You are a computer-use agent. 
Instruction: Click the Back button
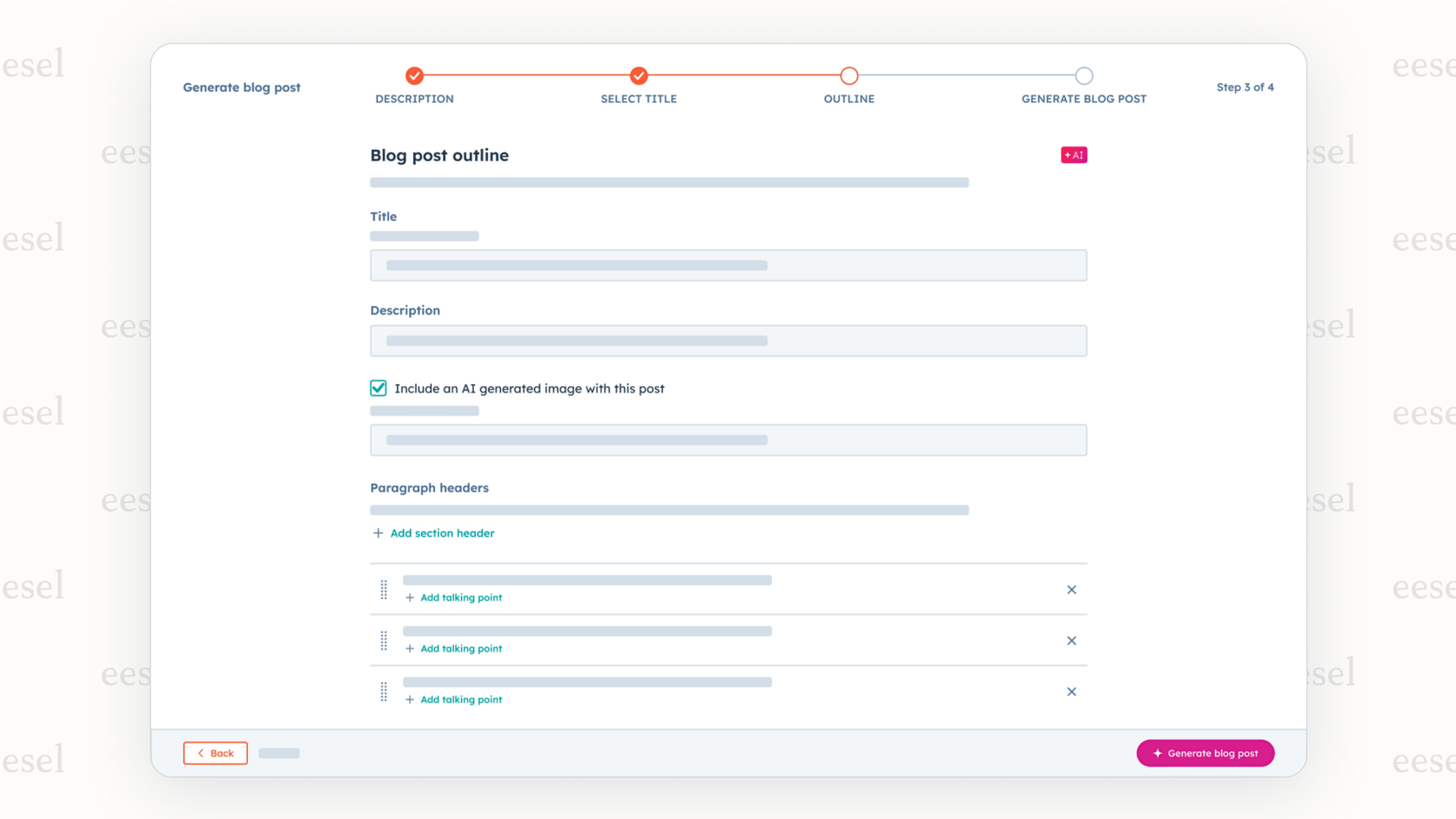(x=215, y=753)
